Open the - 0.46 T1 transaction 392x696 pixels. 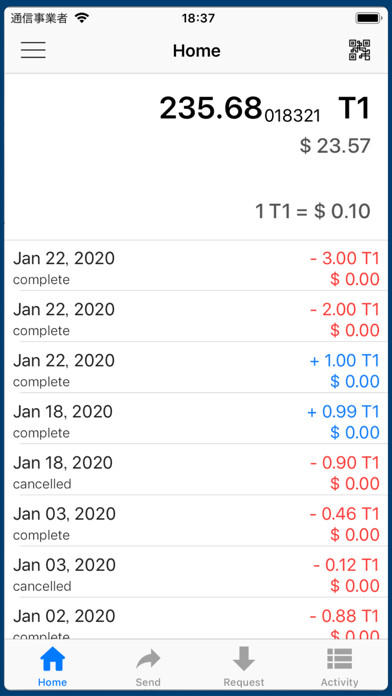click(196, 521)
